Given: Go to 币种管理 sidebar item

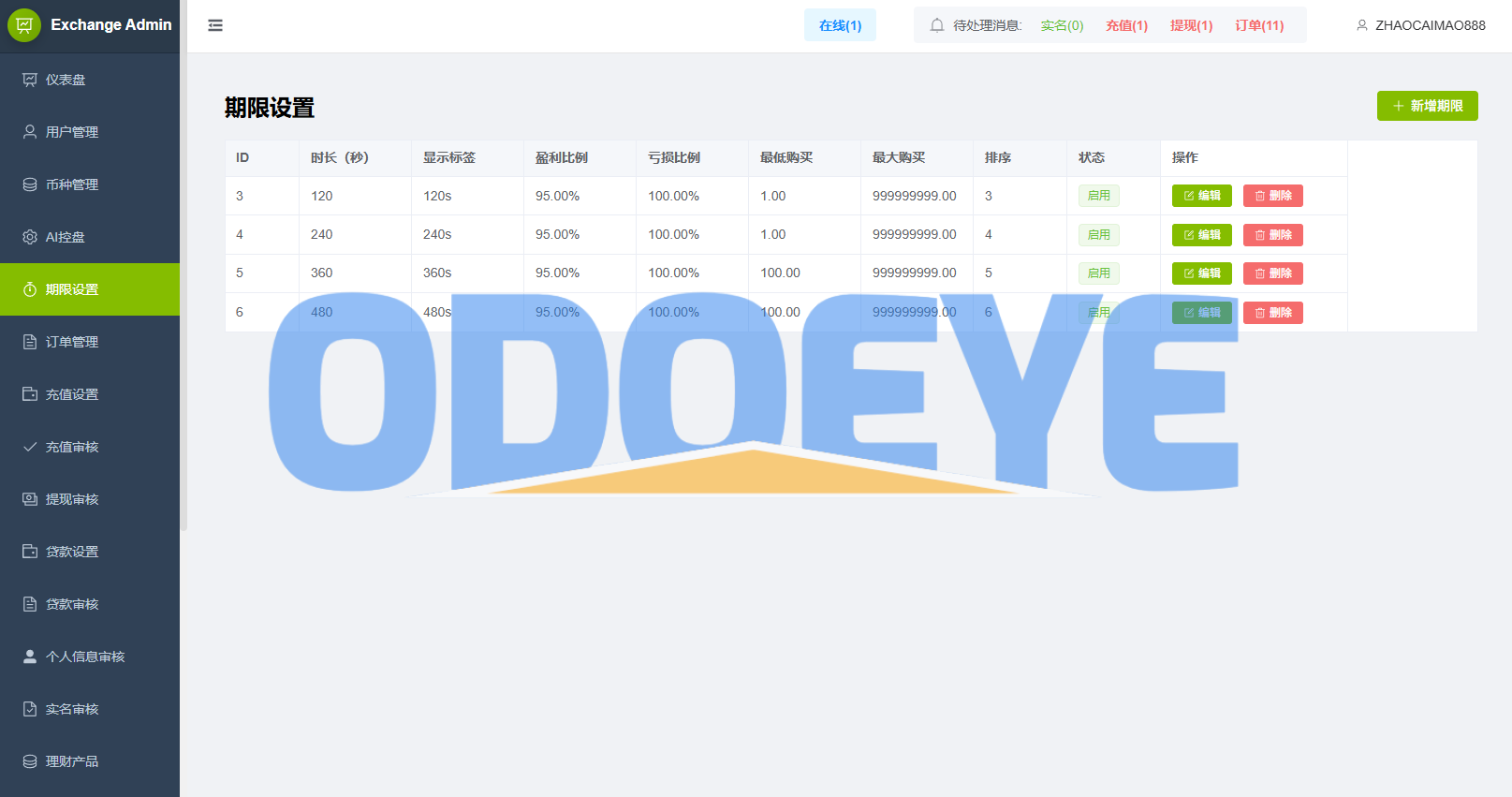Looking at the screenshot, I should [x=71, y=184].
